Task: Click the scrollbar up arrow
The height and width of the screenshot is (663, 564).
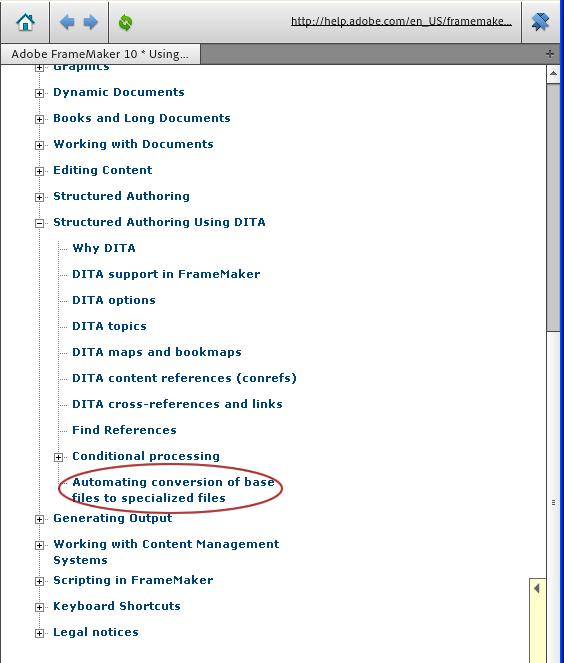Action: tap(553, 74)
